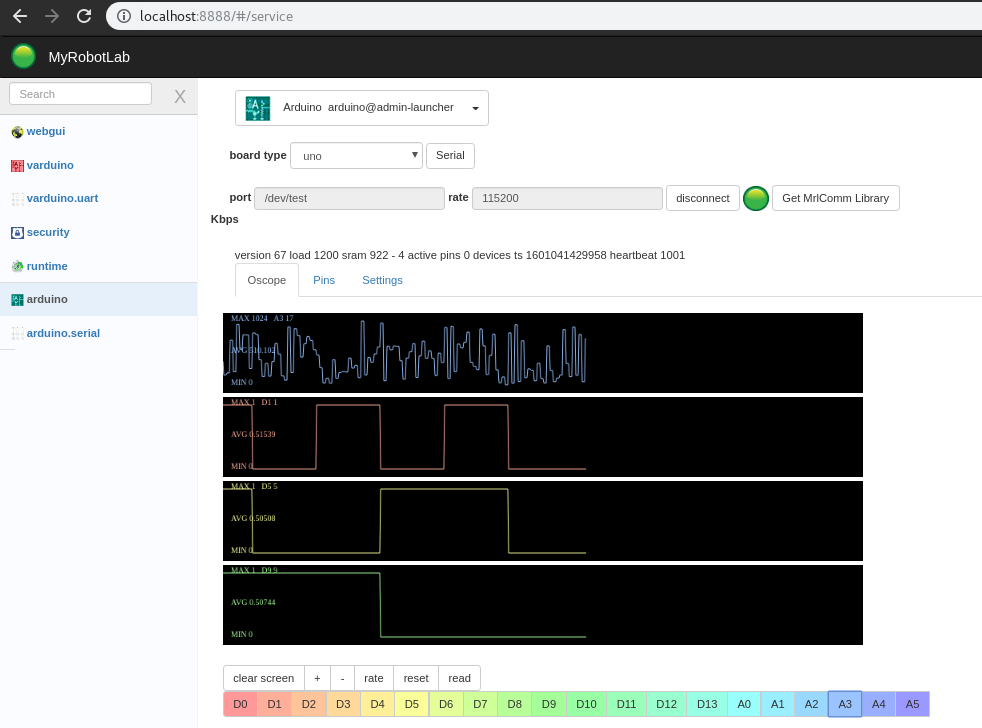Image resolution: width=982 pixels, height=728 pixels.
Task: Click the green connection status light
Action: tap(756, 198)
